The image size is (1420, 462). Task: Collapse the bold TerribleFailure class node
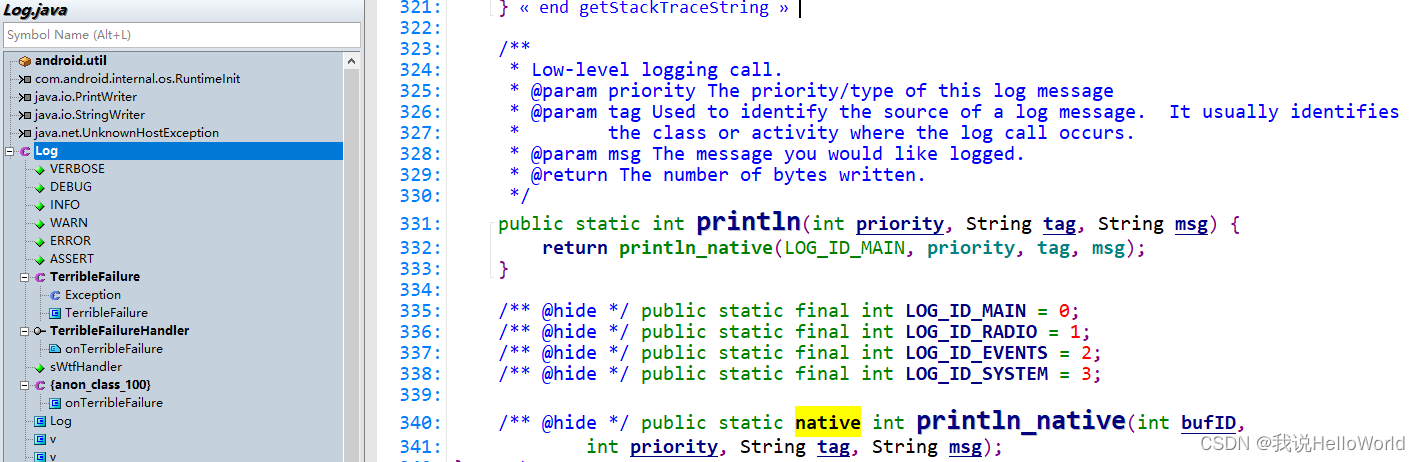pos(24,277)
